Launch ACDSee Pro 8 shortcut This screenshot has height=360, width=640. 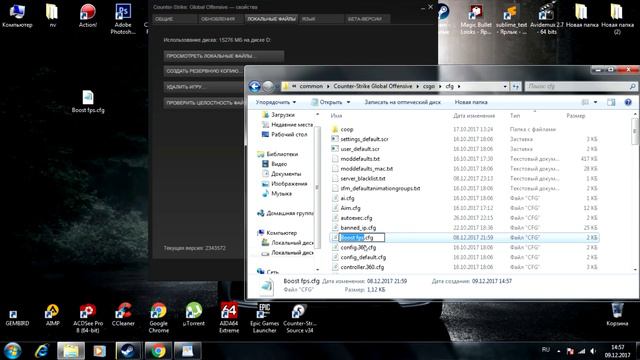point(88,318)
